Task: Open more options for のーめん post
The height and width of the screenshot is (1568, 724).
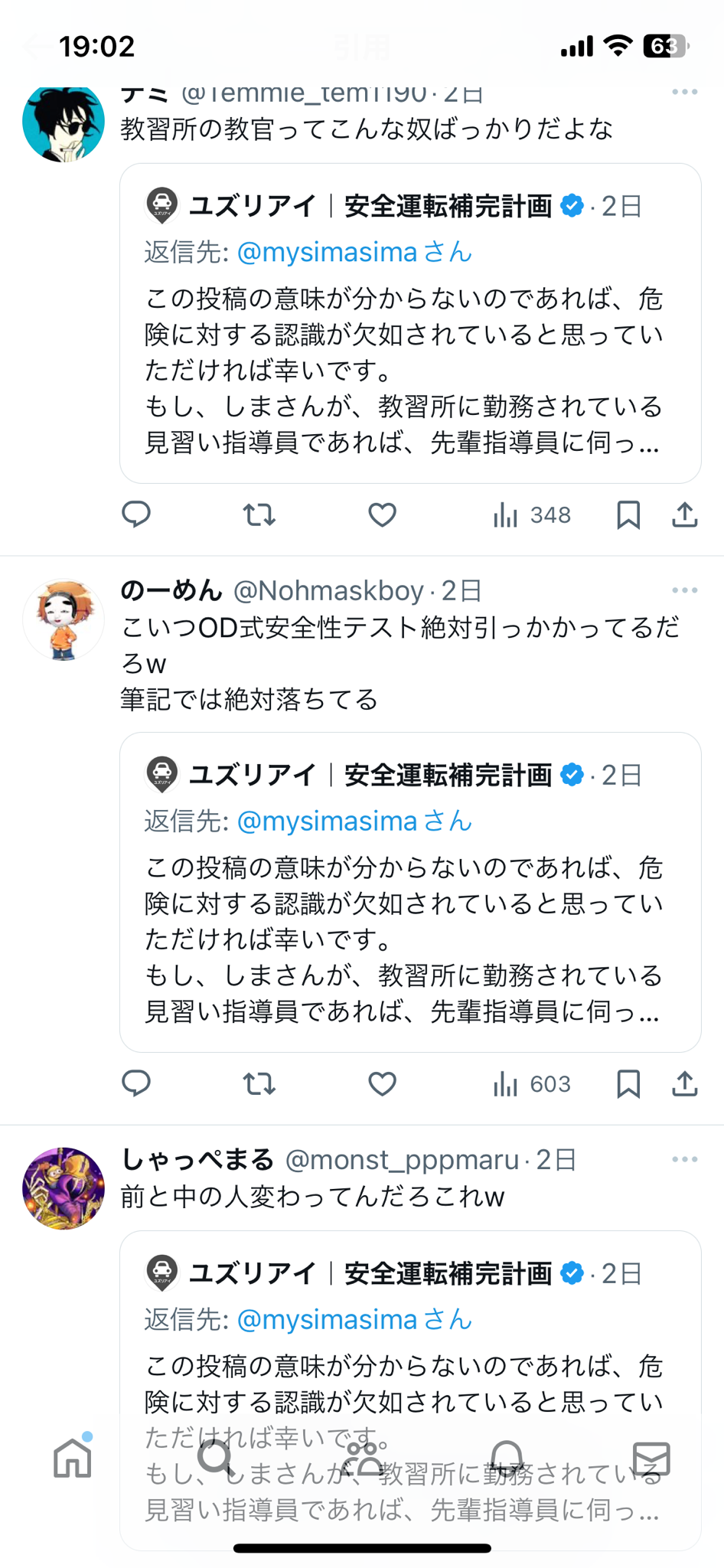Action: (x=684, y=590)
